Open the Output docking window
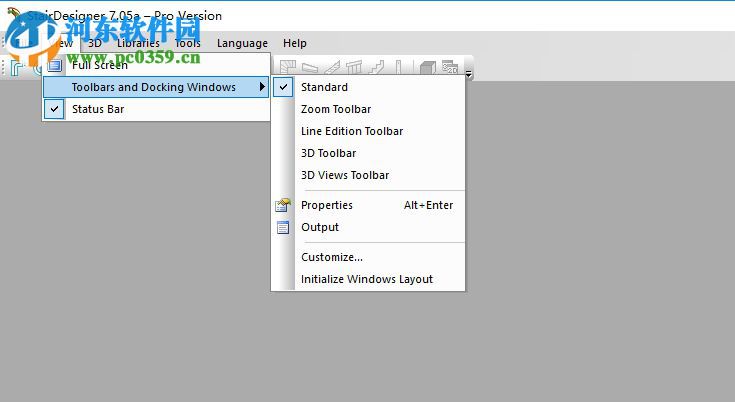Screen dimensions: 735x402 pyautogui.click(x=368, y=227)
